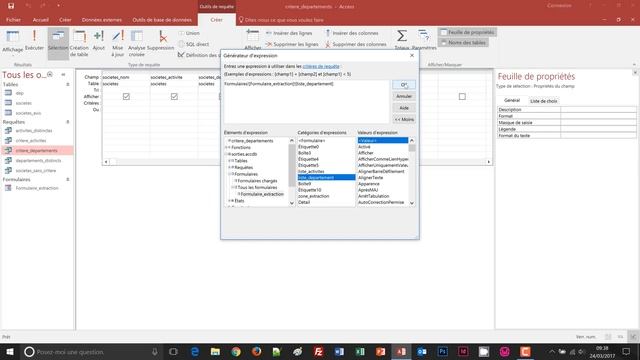Screen dimensions: 640x360
Task: Click the Save icon in title bar
Action: pyautogui.click(x=11, y=6)
